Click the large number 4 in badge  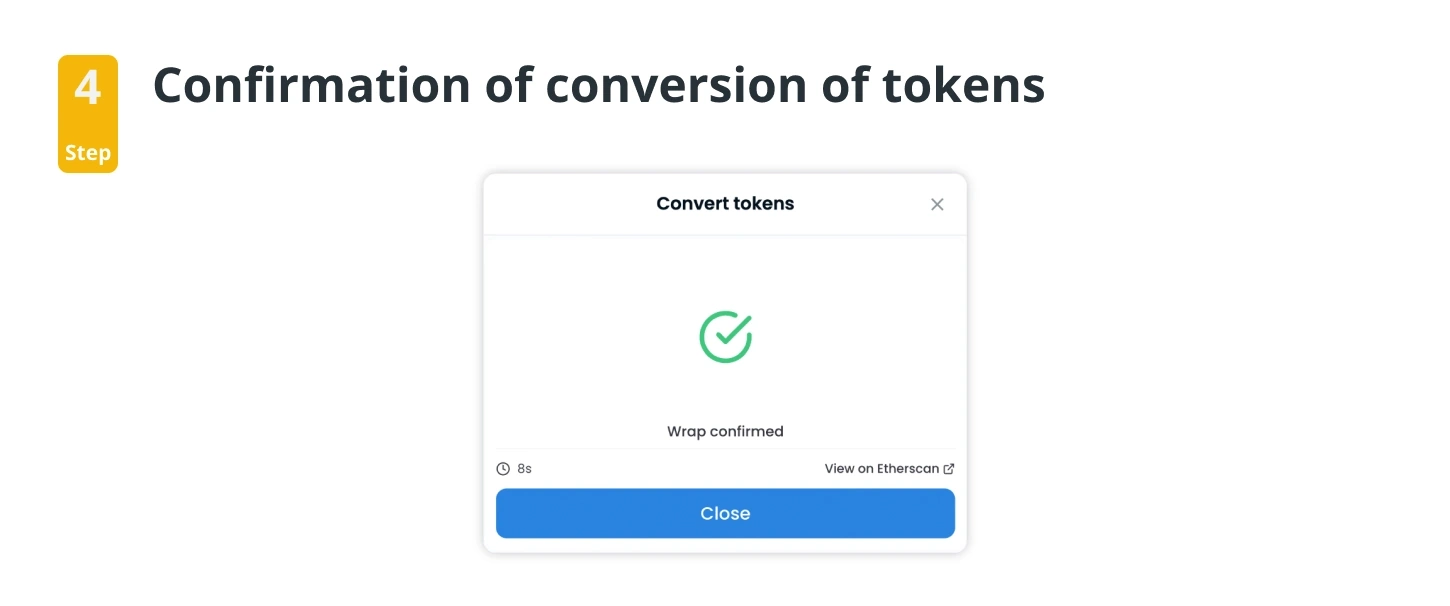point(88,89)
